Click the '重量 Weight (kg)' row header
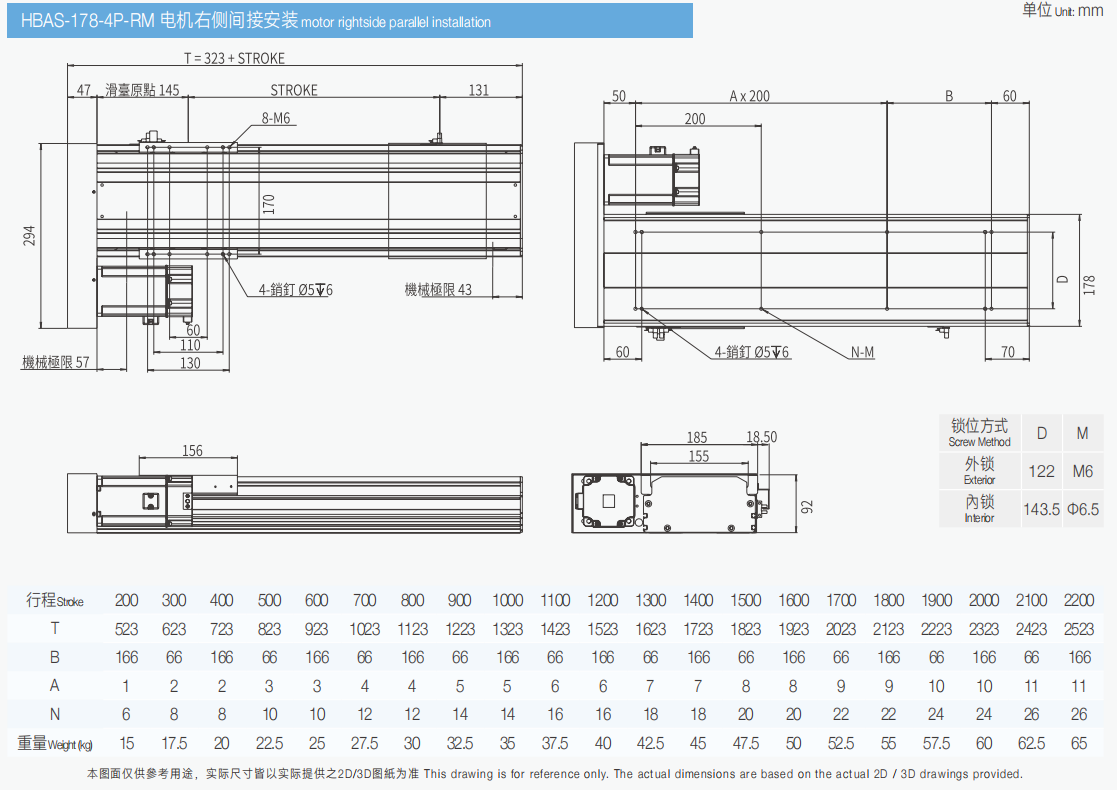 pos(55,744)
